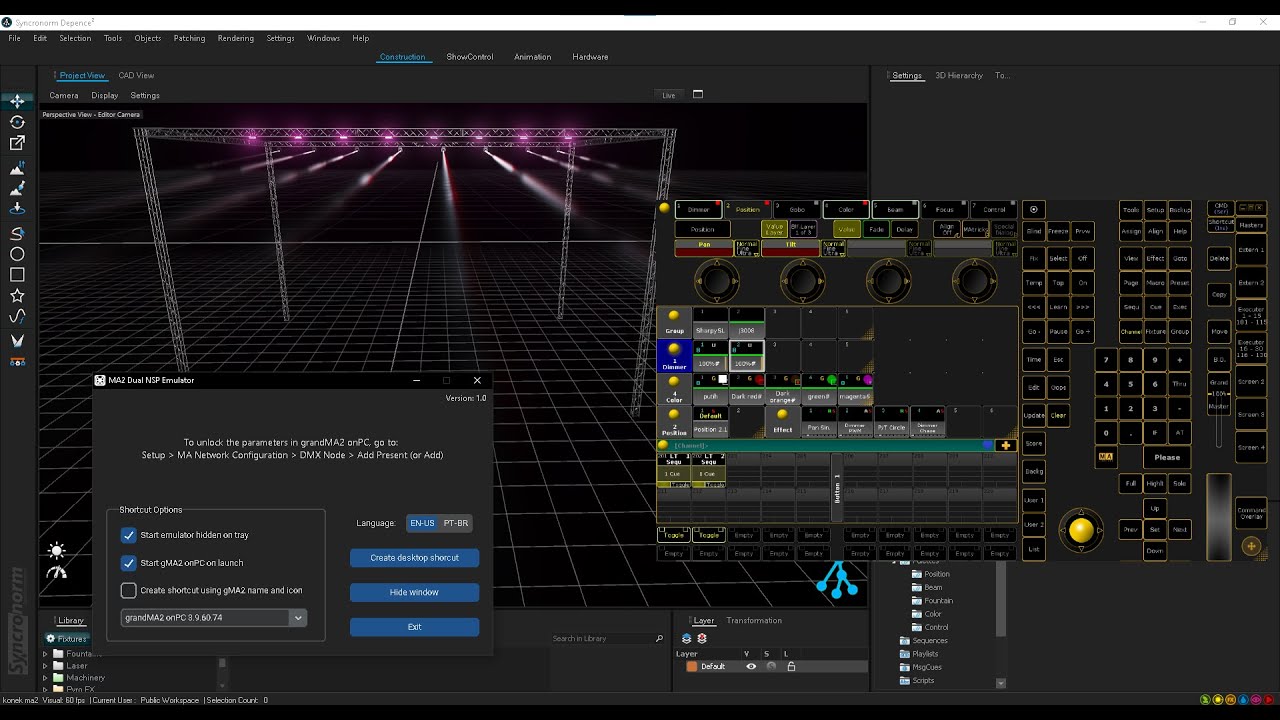Click the yellow trackball on grandMA2 panel
Viewport: 1280px width, 720px height.
(x=1081, y=530)
